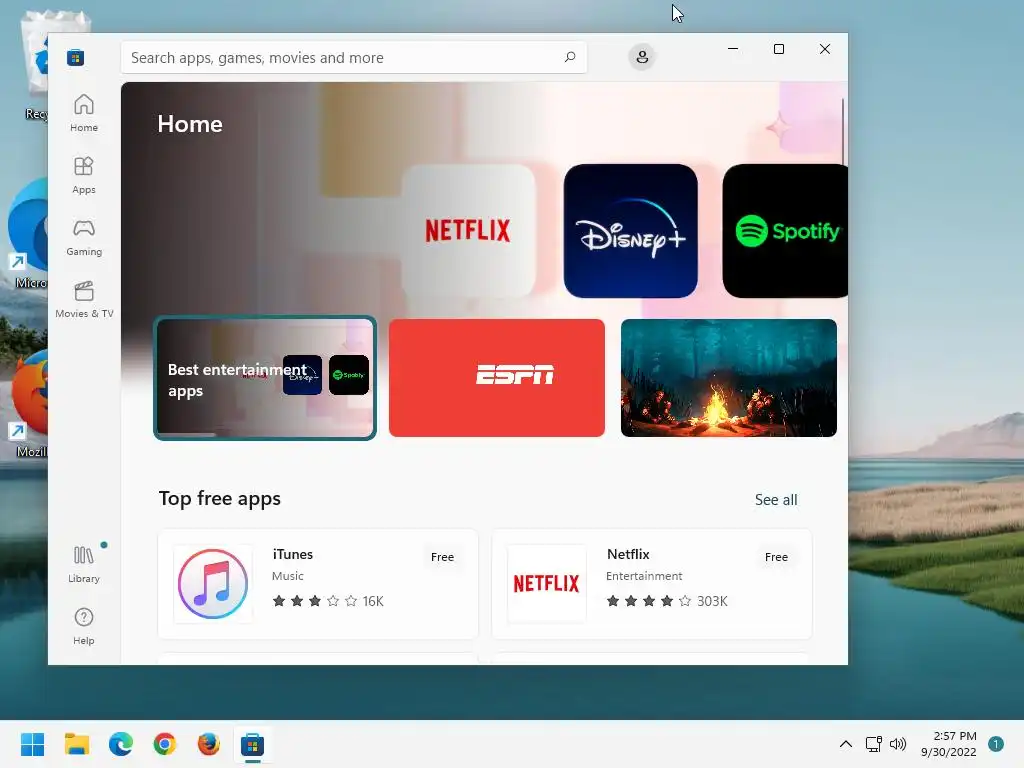Click Entertainment category under Netflix
This screenshot has height=768, width=1024.
click(644, 576)
